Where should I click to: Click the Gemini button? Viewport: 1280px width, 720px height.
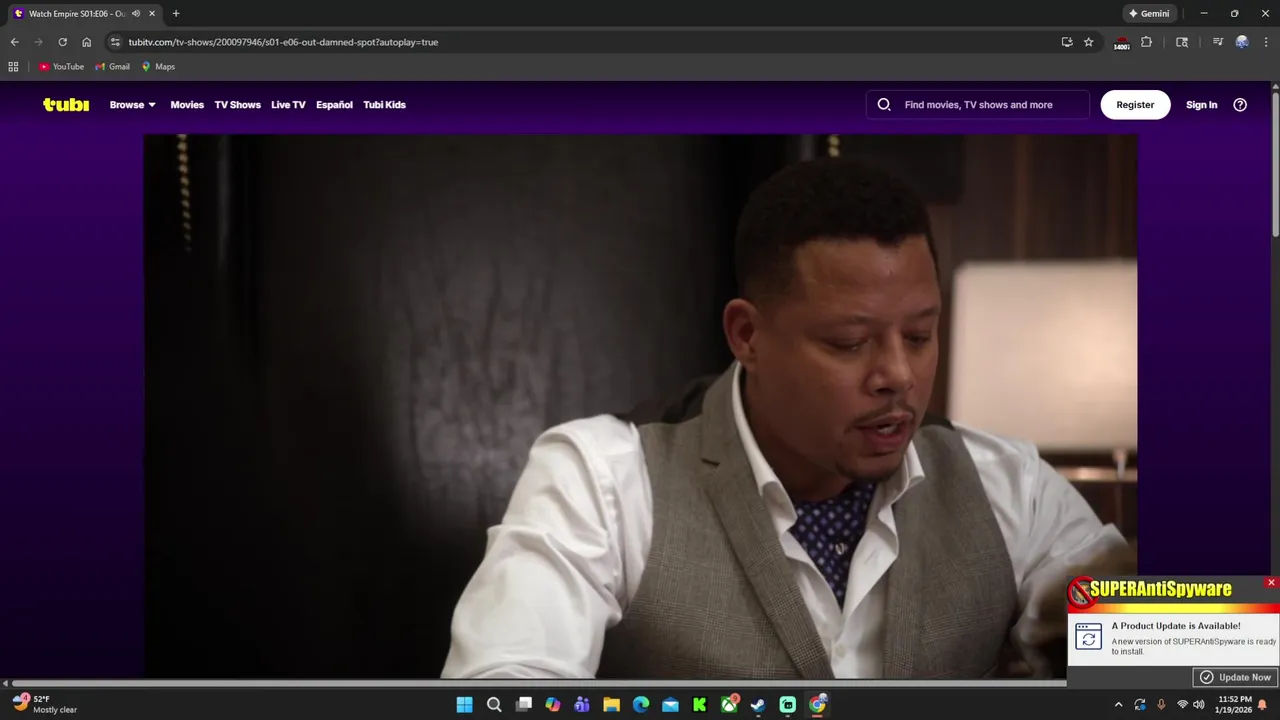[x=1149, y=14]
